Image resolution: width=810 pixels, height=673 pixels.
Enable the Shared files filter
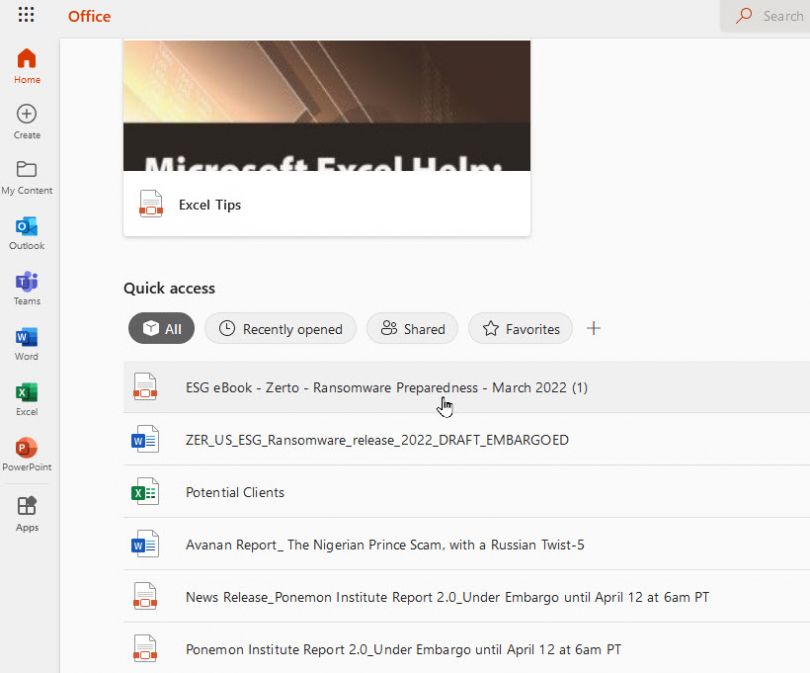tap(412, 328)
